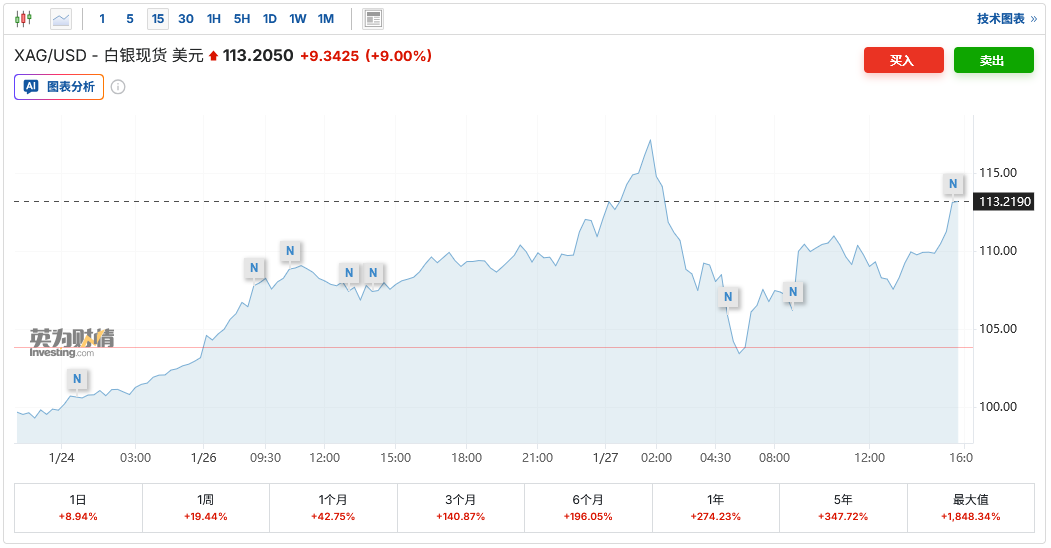Select the 15-minute interval

click(158, 18)
